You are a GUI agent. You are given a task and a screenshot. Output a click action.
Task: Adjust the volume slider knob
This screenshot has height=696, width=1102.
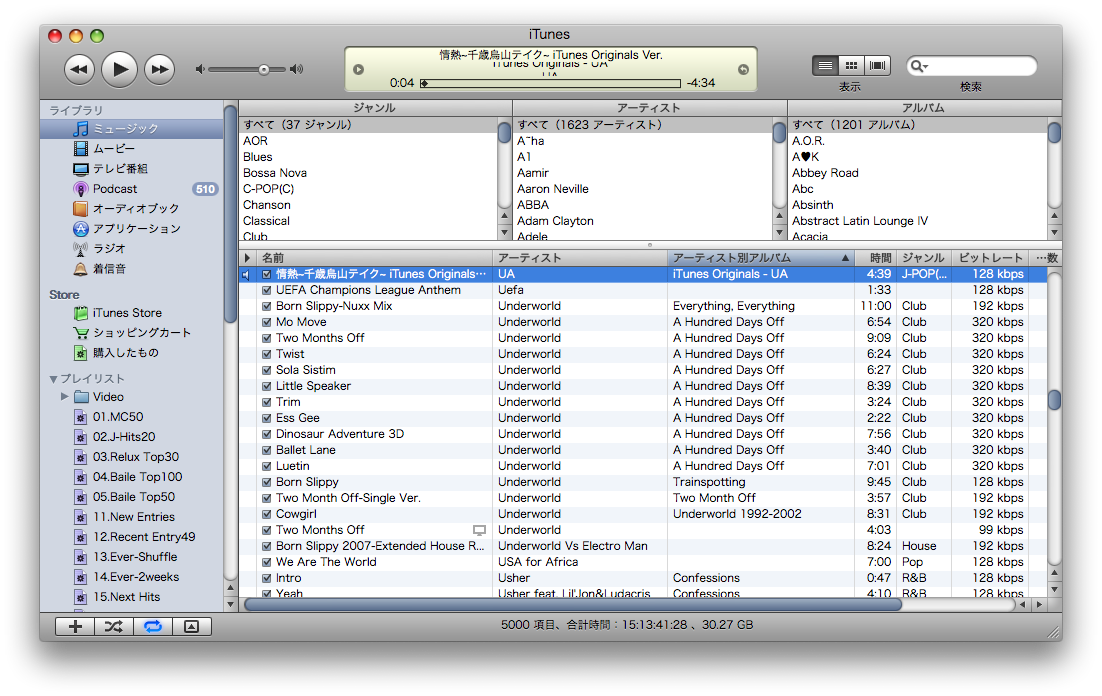pyautogui.click(x=264, y=70)
